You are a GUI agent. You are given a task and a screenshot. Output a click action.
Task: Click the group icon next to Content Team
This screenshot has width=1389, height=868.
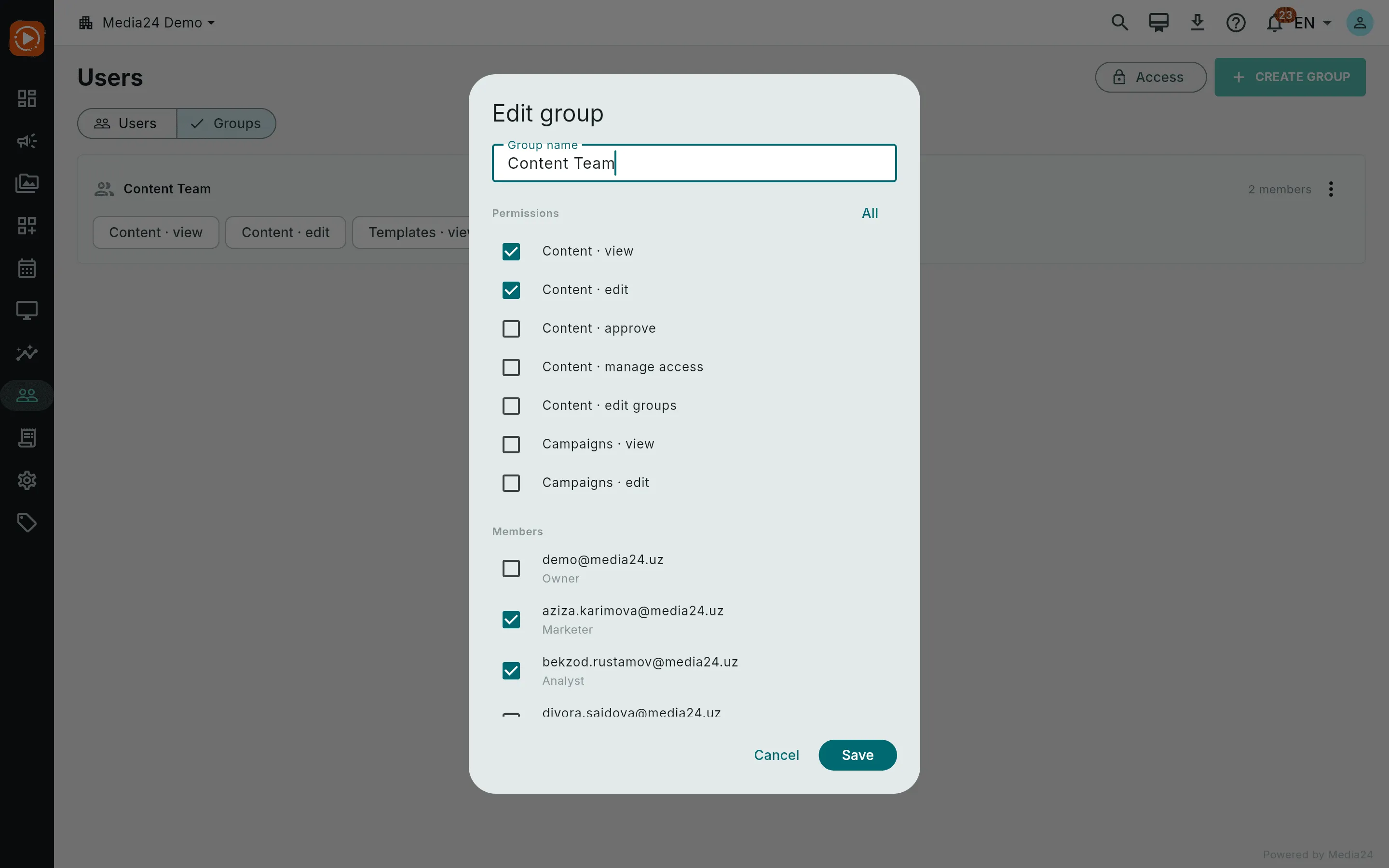(104, 189)
